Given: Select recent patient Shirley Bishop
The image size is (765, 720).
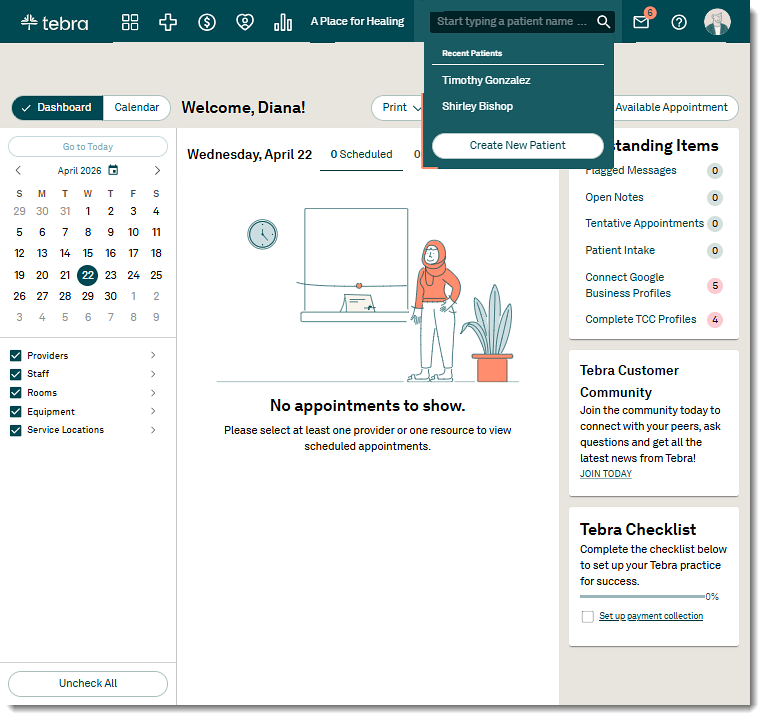Looking at the screenshot, I should [x=477, y=106].
